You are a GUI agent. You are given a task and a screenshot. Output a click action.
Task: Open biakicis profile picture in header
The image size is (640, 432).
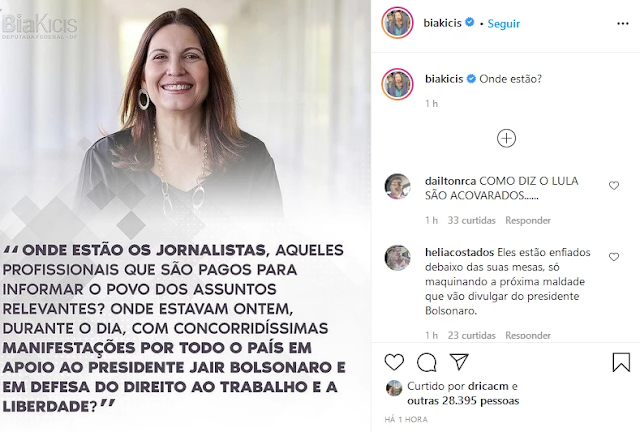397,22
